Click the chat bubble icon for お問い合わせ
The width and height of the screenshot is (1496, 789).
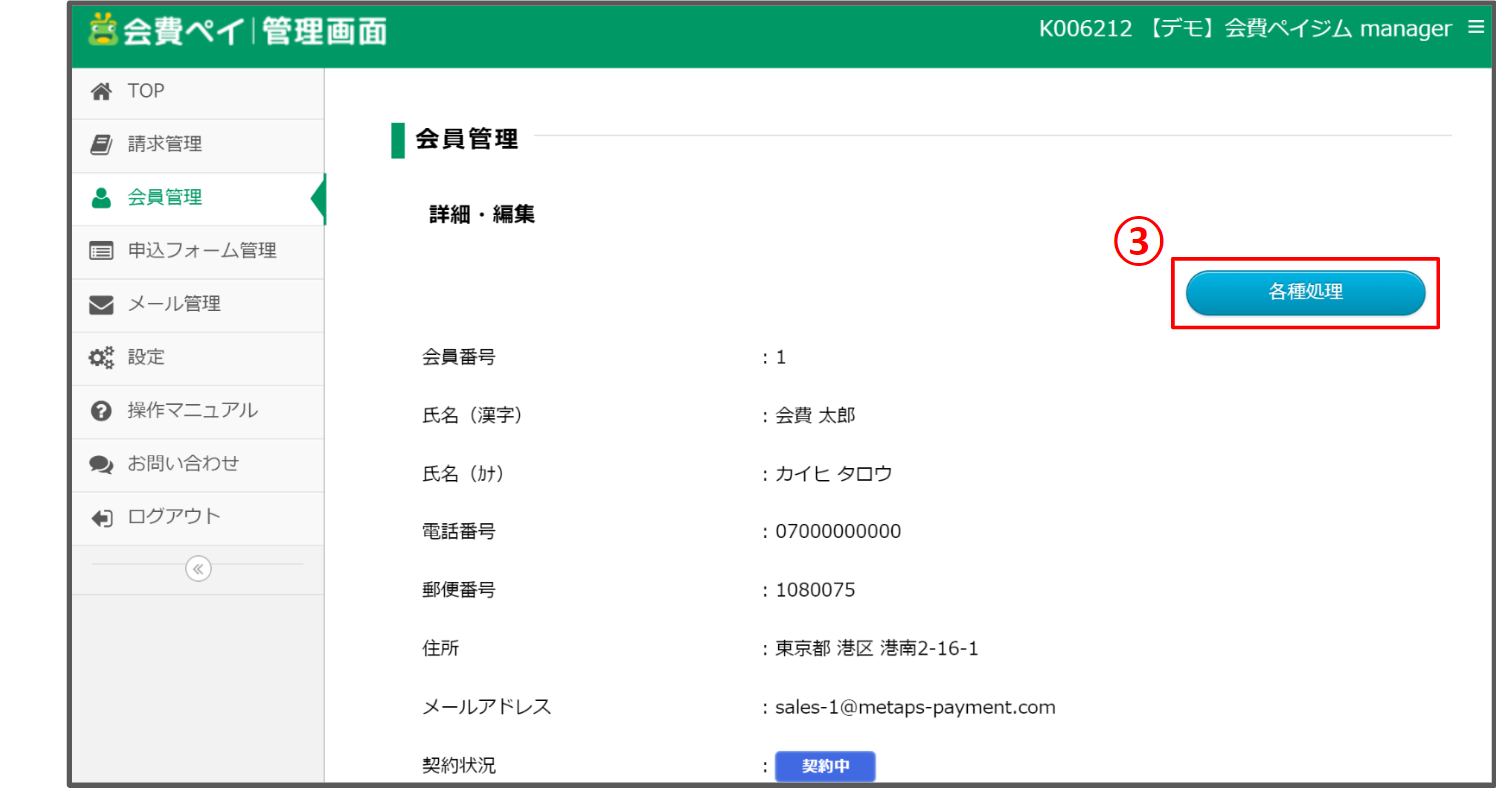pyautogui.click(x=101, y=464)
